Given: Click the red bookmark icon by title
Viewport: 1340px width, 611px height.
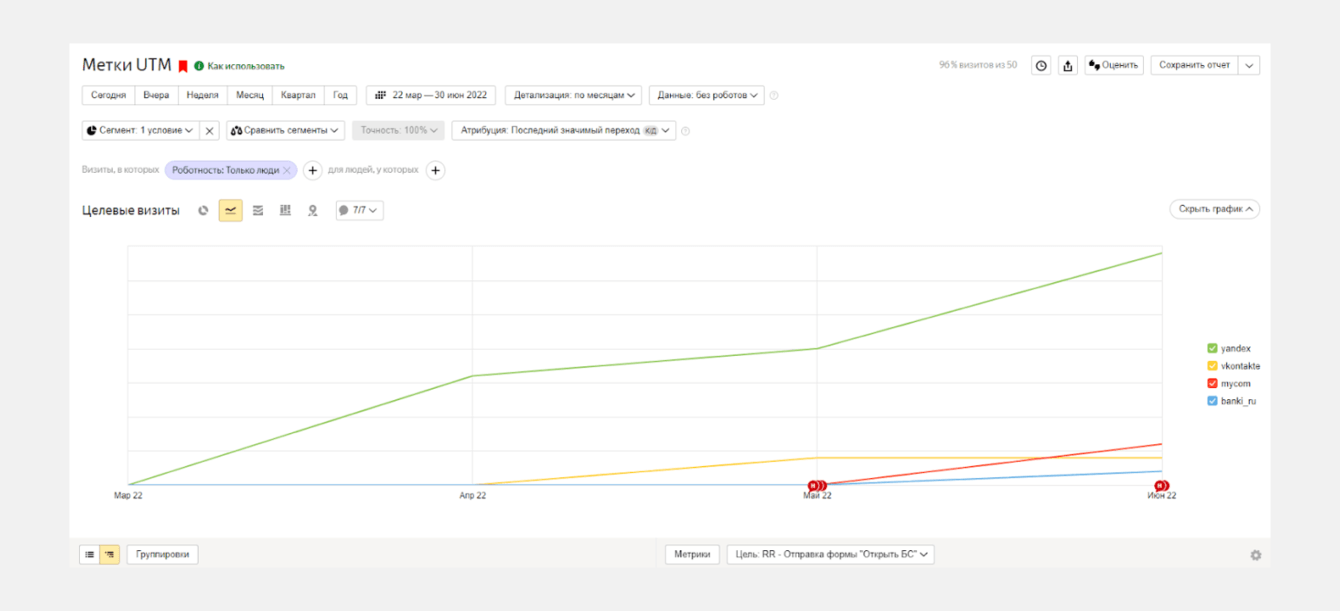Looking at the screenshot, I should point(183,66).
